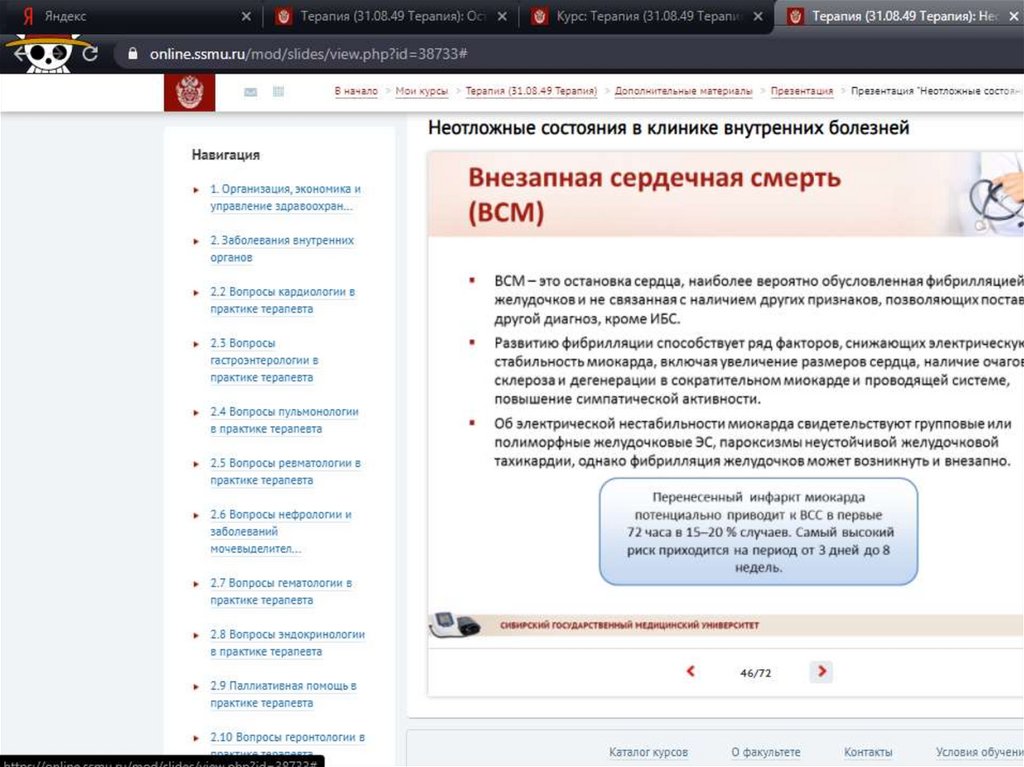Open messages via the envelope icon
Image resolution: width=1024 pixels, height=767 pixels.
[x=250, y=92]
